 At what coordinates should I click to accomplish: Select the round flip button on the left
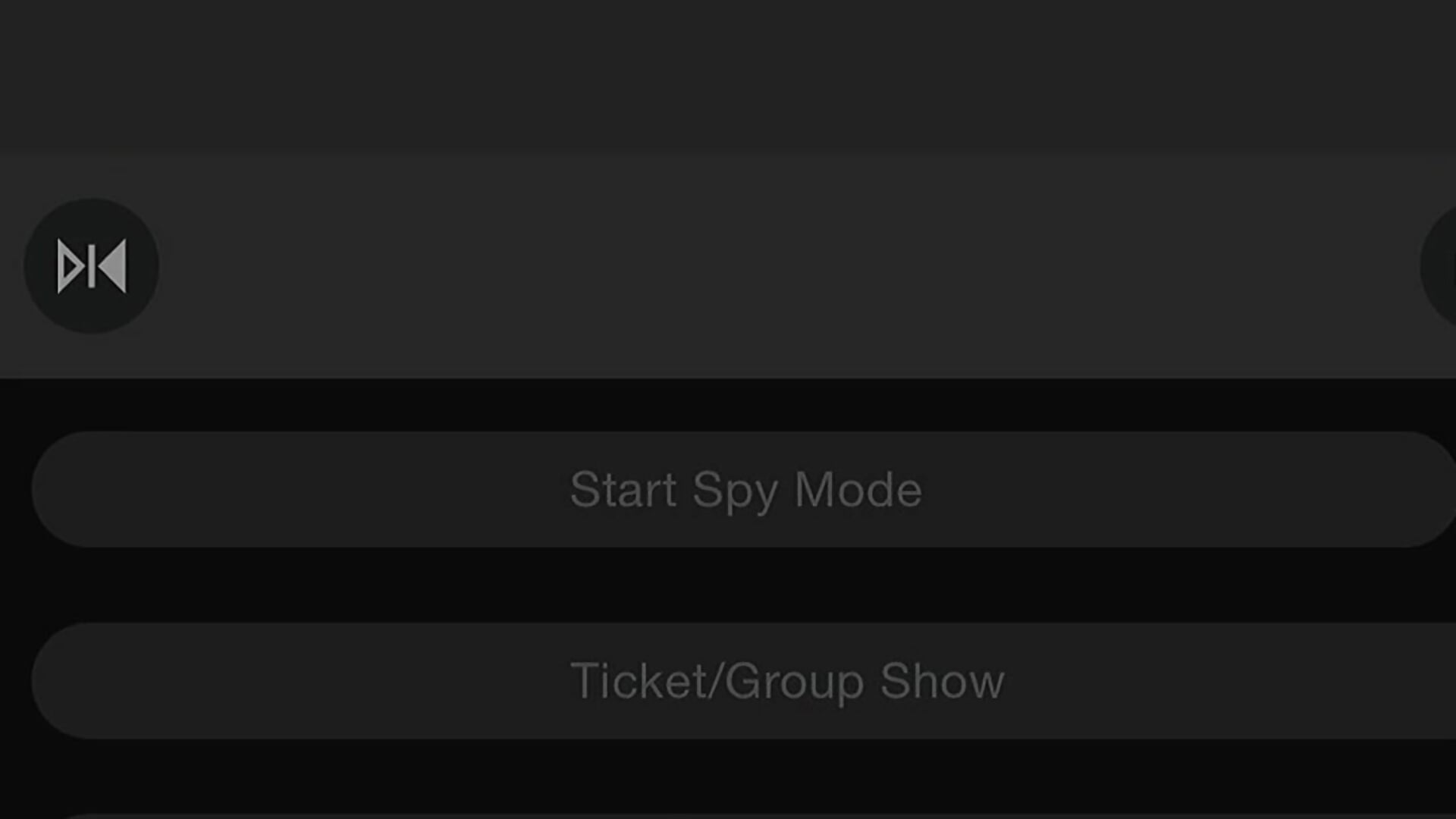[91, 265]
